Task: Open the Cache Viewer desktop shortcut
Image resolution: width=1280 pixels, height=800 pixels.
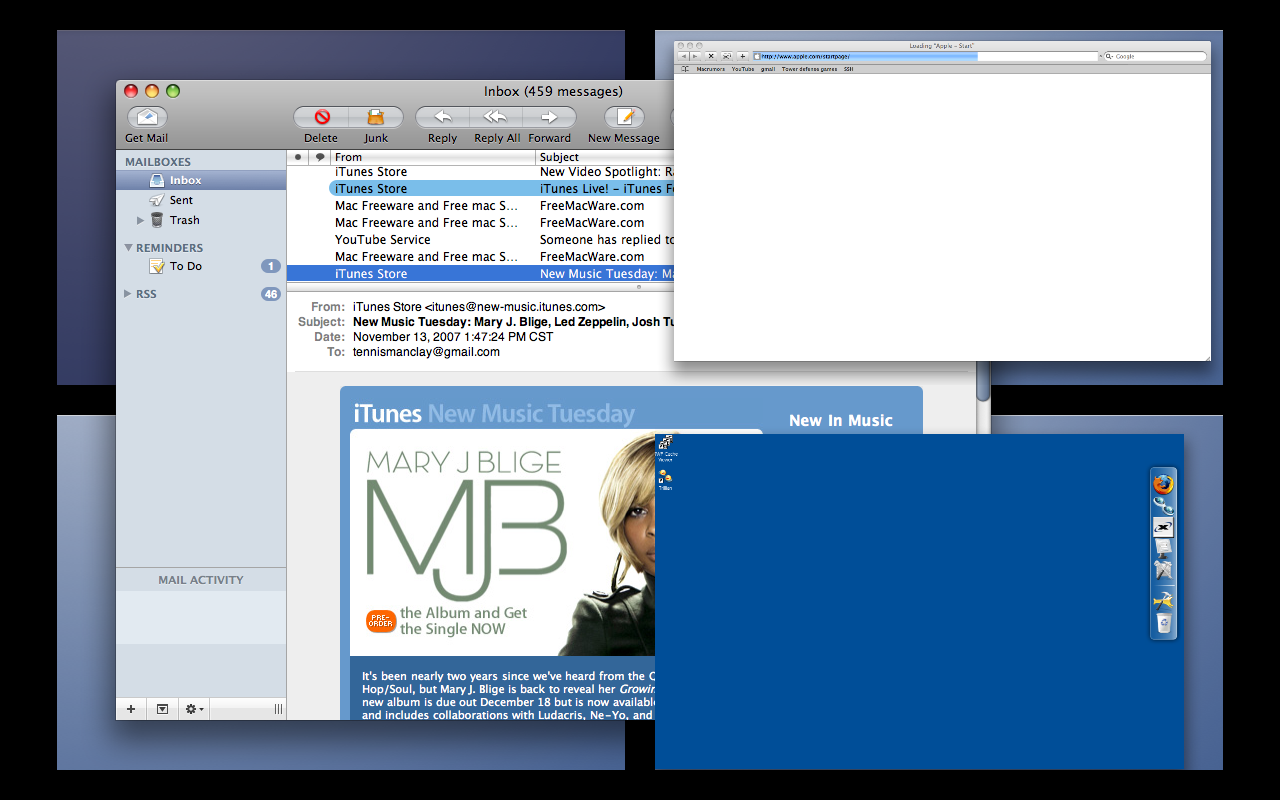Action: 665,447
